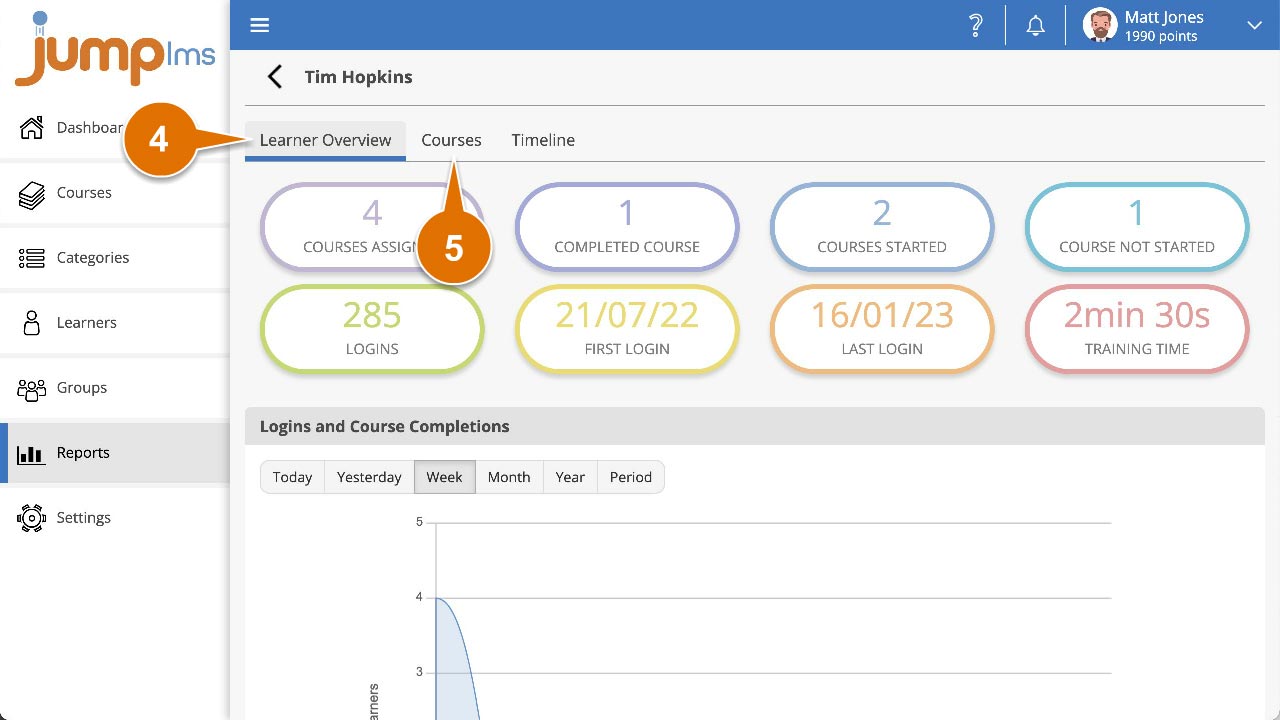Click the Completed Course stat card
Screen dimensions: 1280x720
627,227
